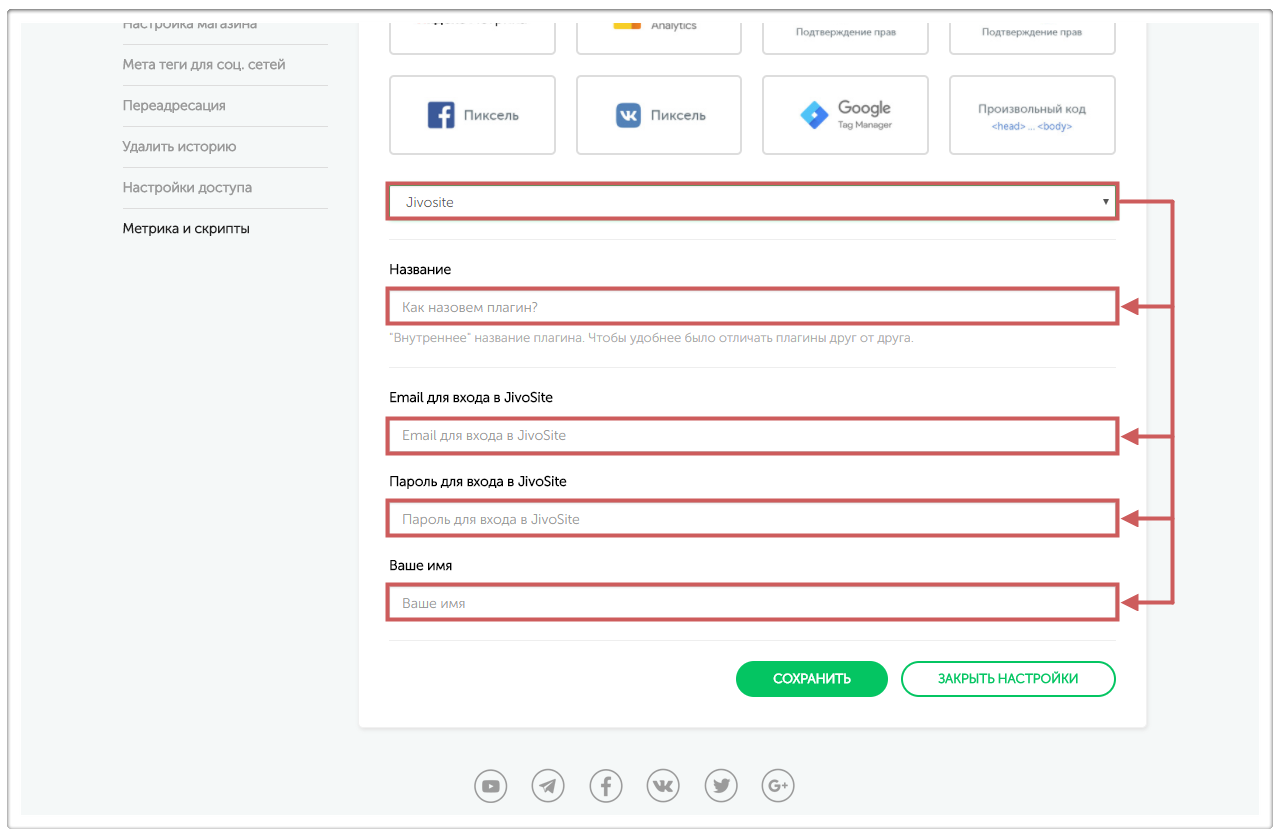Select the Google Tag Manager tile
Viewport: 1280px width, 837px height.
[845, 115]
